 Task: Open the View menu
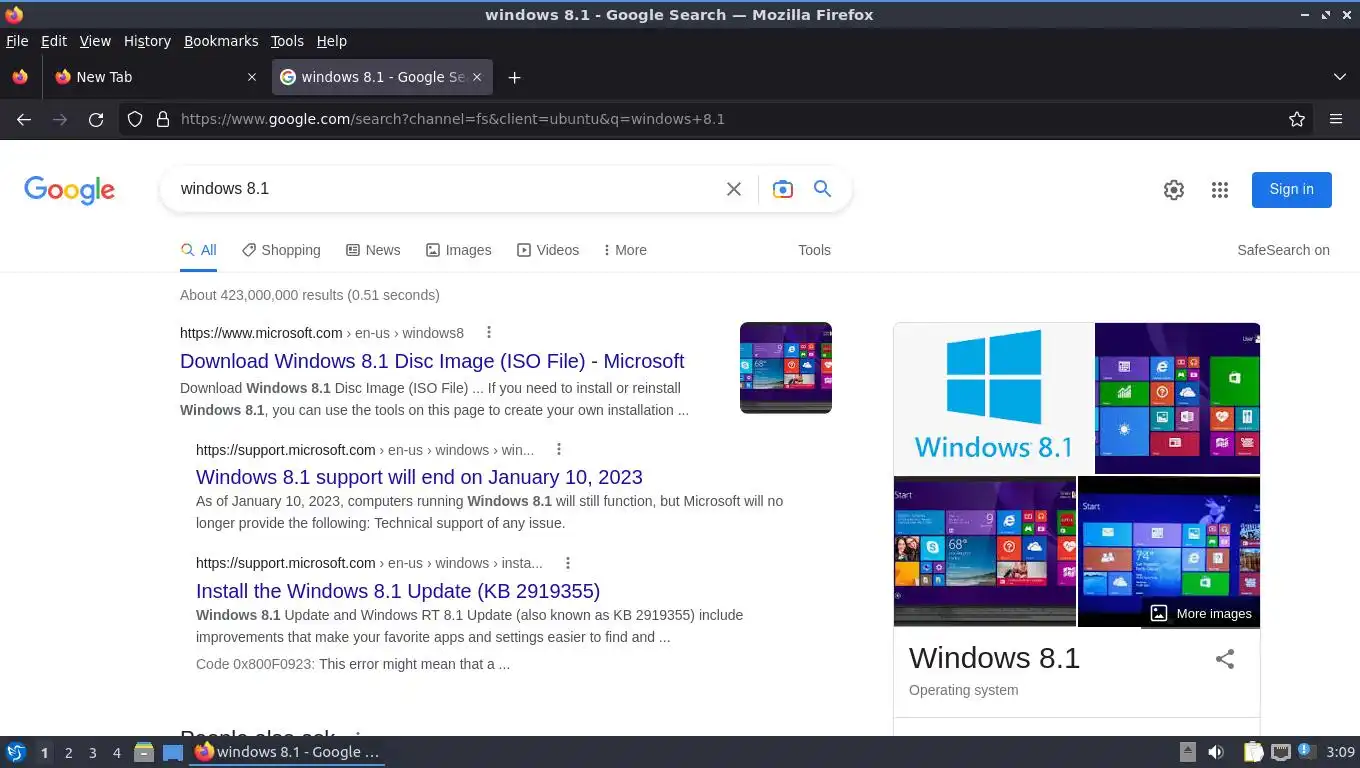[95, 41]
